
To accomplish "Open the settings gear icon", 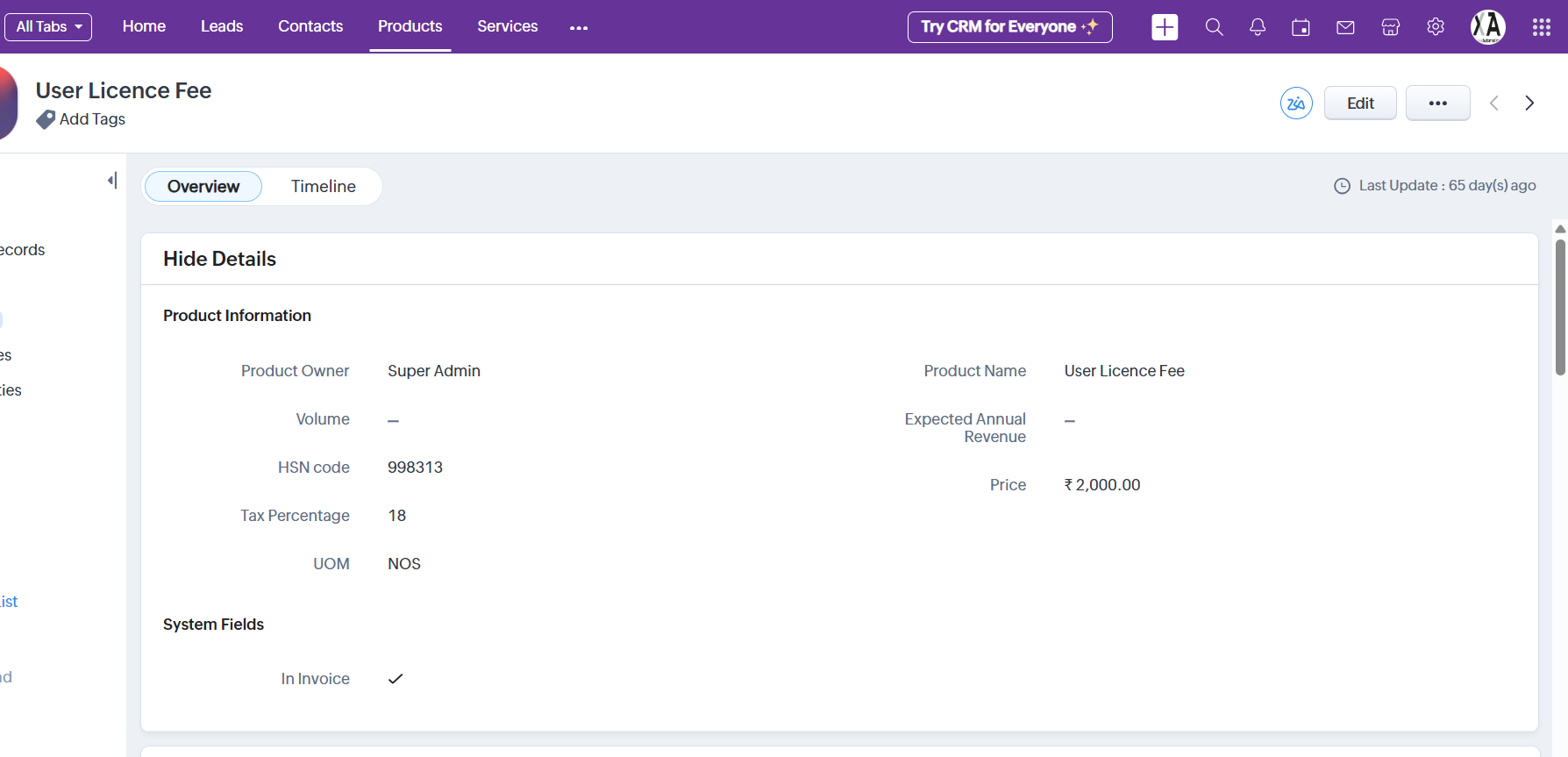I will click(x=1436, y=27).
